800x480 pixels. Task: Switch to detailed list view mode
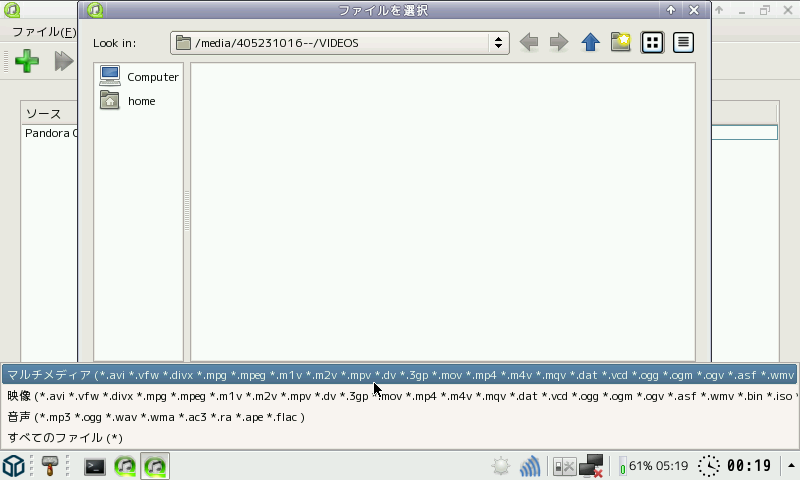(683, 42)
